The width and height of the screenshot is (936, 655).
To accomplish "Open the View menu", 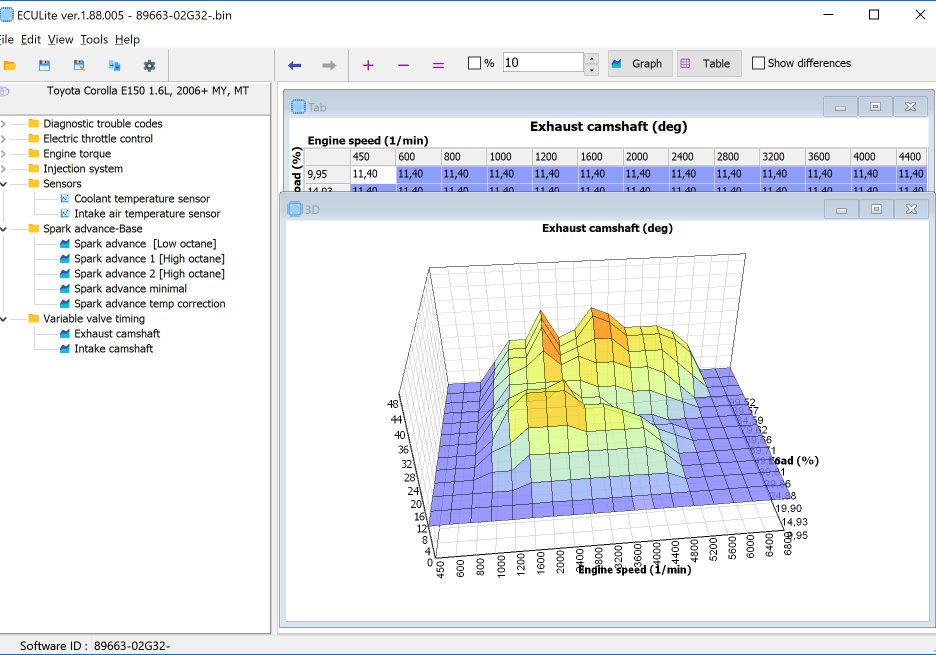I will pos(60,39).
